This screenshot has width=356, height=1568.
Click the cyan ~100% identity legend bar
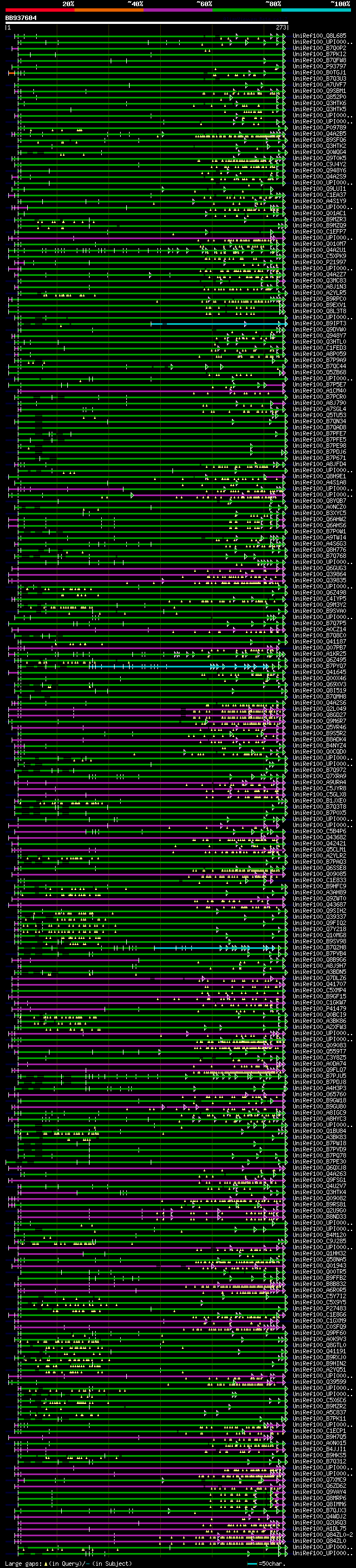tap(317, 10)
